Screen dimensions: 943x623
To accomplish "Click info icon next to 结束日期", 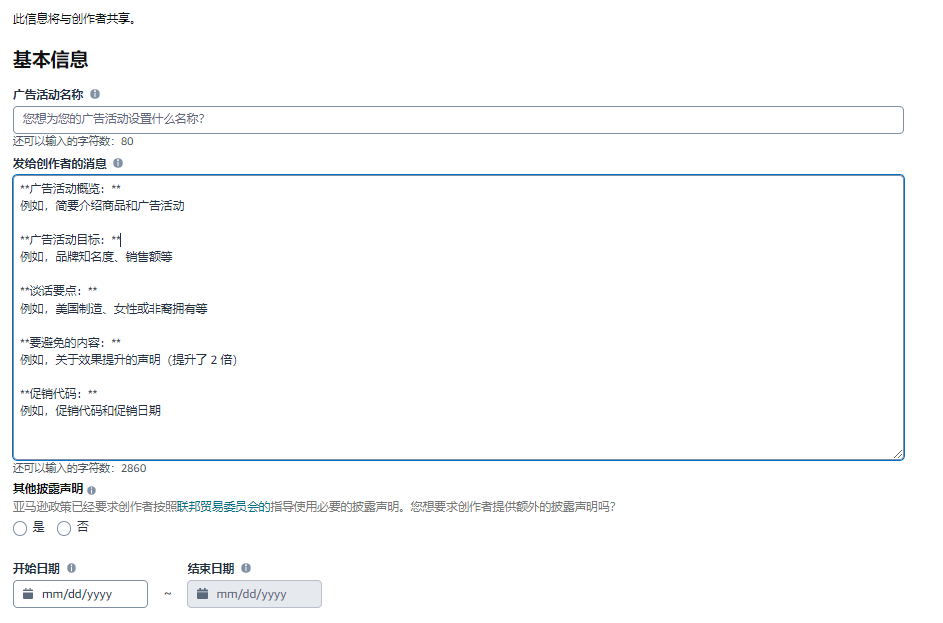I will 246,568.
